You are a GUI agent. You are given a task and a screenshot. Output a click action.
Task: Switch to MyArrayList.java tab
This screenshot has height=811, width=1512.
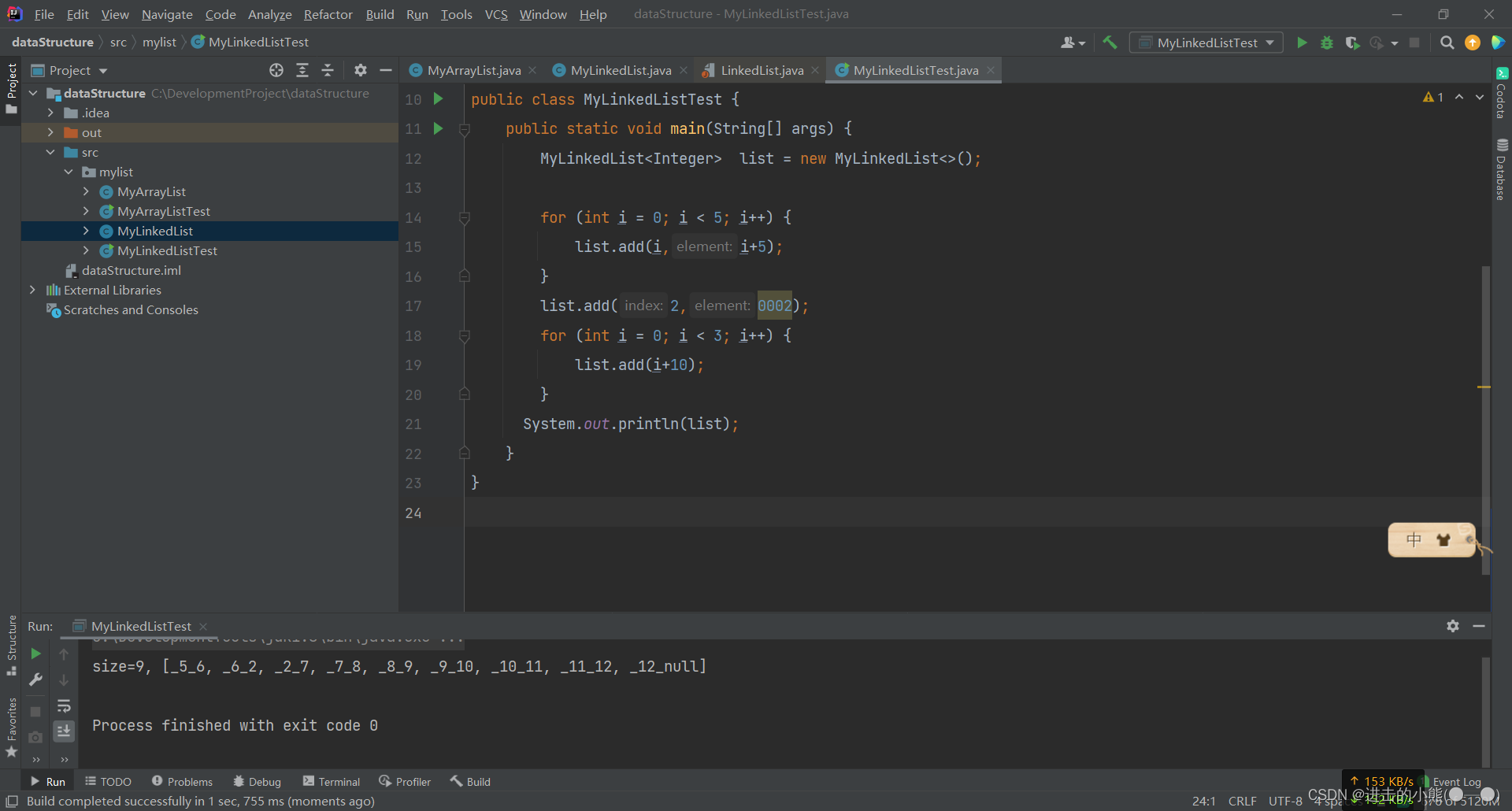(473, 70)
